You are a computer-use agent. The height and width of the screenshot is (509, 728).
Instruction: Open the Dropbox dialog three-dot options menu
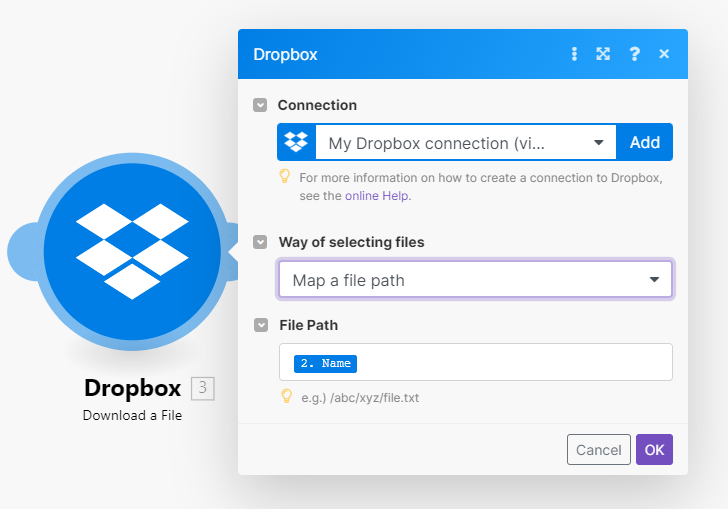(x=574, y=54)
